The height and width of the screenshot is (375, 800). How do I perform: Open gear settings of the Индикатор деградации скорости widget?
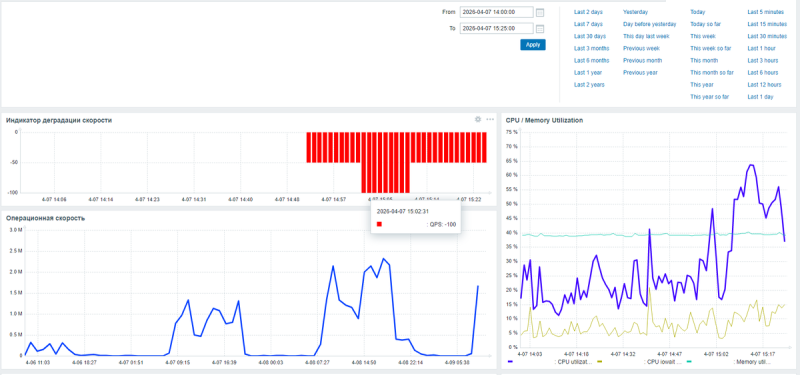[478, 119]
